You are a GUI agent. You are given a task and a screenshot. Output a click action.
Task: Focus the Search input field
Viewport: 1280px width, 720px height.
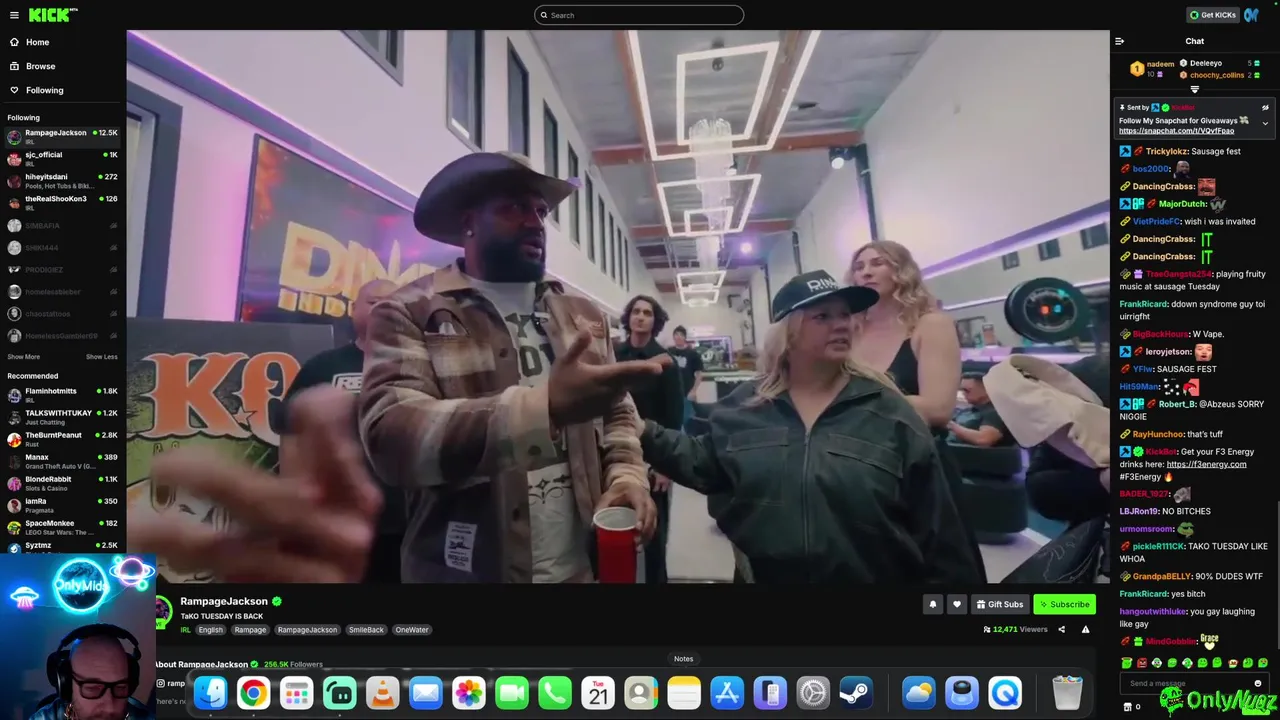(639, 15)
